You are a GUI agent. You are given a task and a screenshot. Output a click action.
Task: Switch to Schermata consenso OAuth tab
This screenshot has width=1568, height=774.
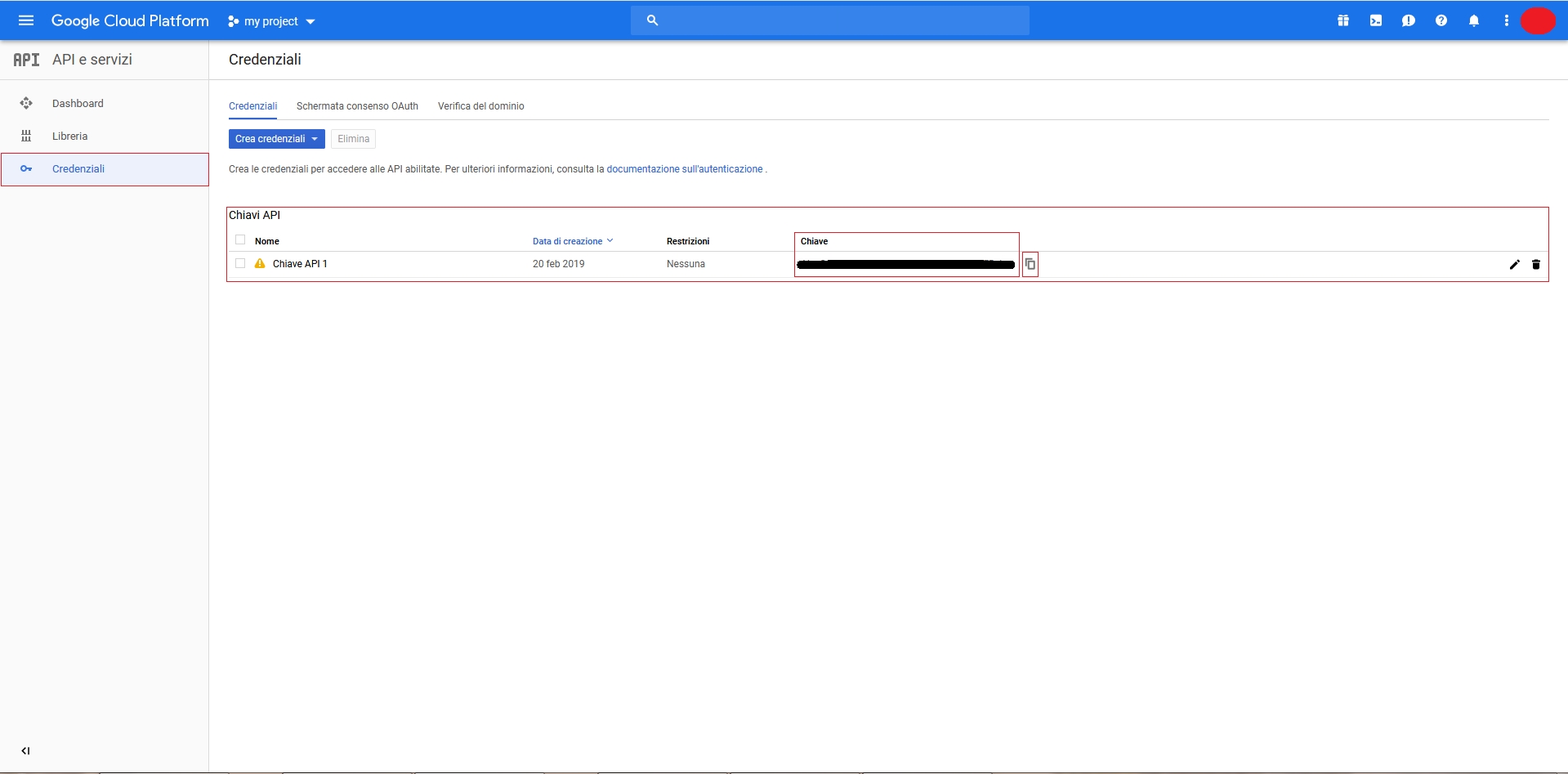click(357, 106)
